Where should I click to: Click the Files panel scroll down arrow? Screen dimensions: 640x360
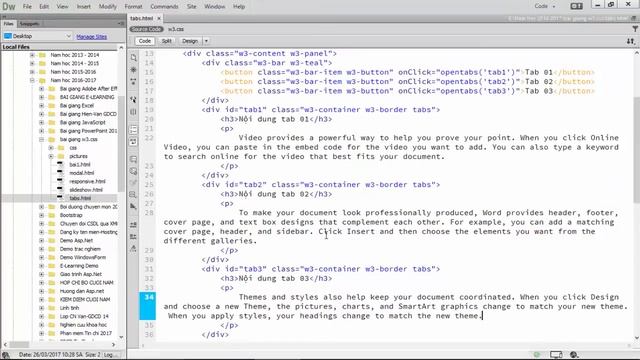(x=121, y=337)
